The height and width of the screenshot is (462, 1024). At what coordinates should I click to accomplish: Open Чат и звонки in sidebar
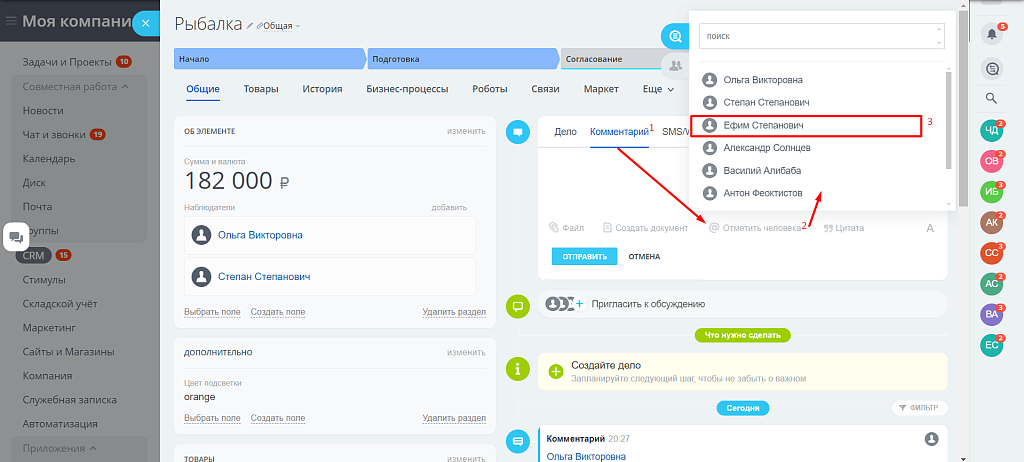coord(54,135)
